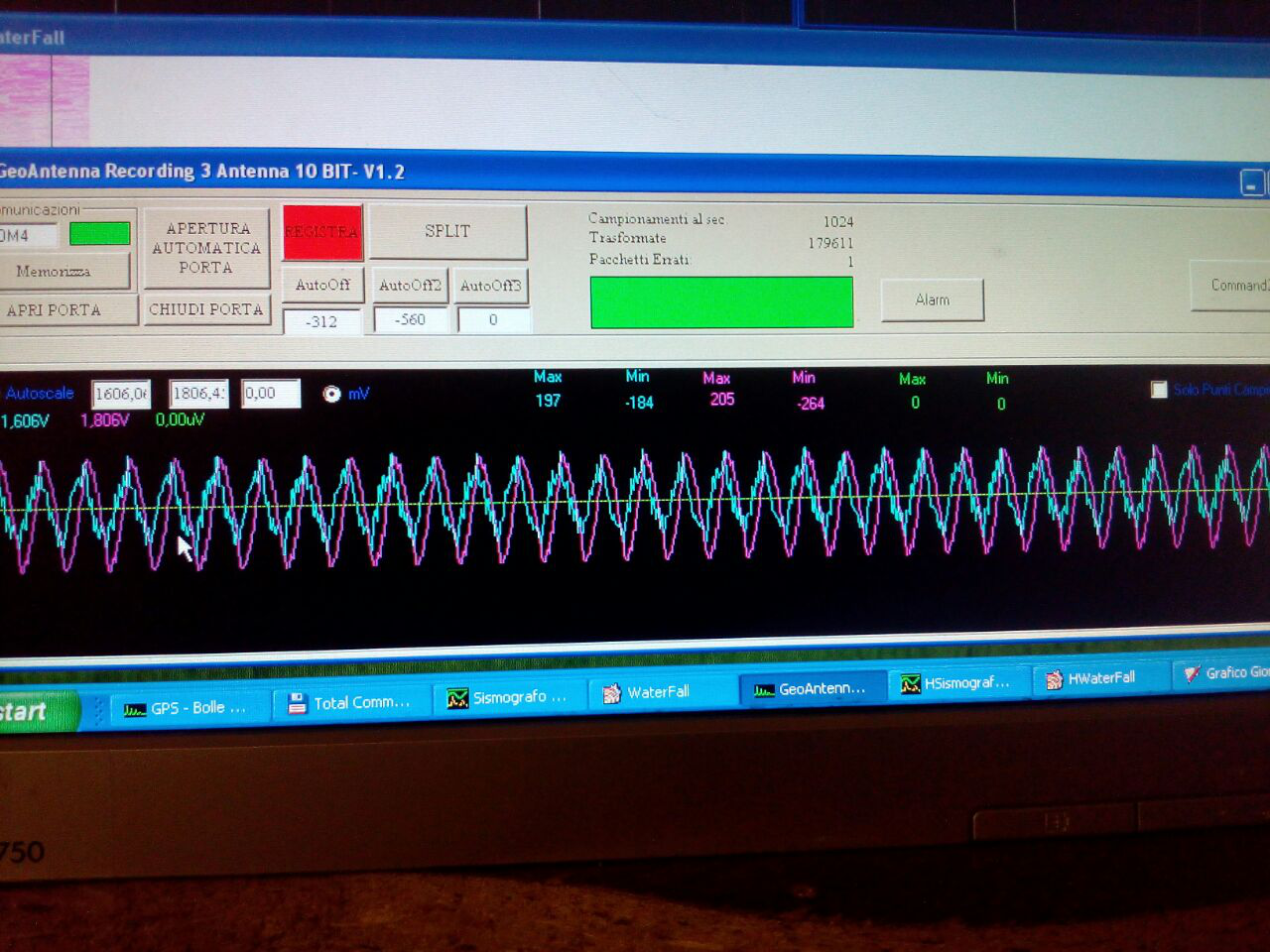
Task: Open GPS - Bolle taskbar item
Action: [187, 708]
